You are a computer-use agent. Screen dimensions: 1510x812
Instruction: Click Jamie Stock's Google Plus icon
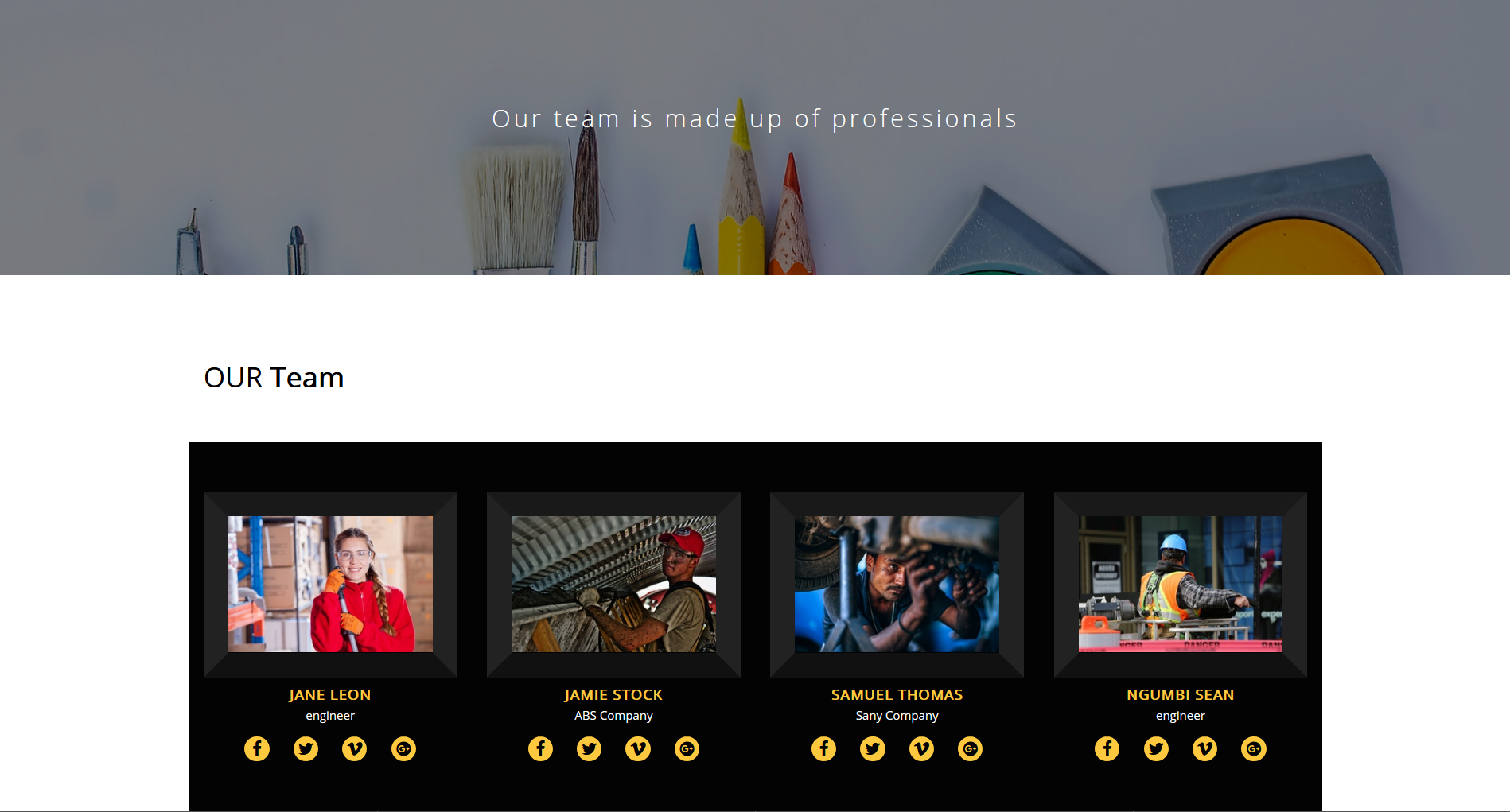pyautogui.click(x=687, y=748)
